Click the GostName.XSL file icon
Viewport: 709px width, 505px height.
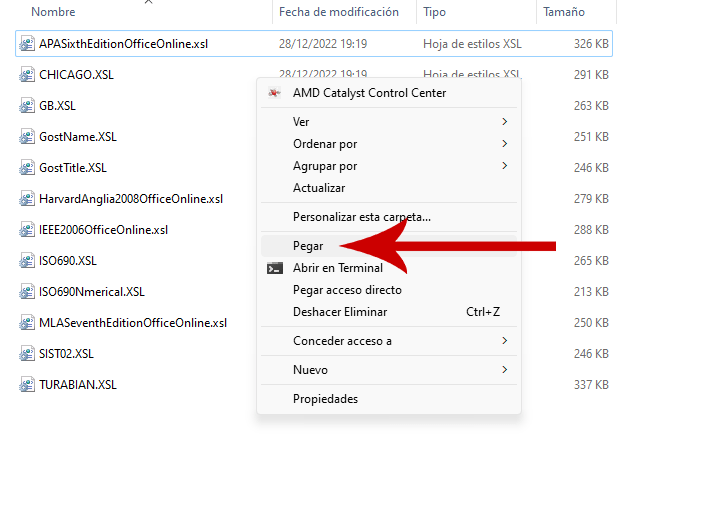click(x=27, y=137)
